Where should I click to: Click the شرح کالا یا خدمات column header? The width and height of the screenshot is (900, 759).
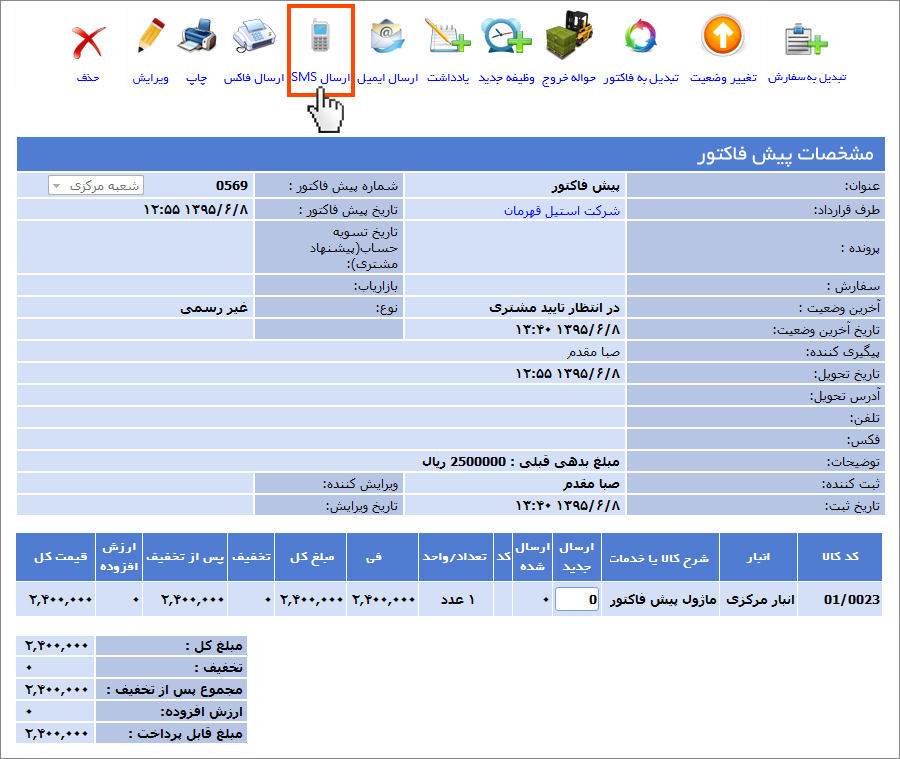click(x=659, y=557)
